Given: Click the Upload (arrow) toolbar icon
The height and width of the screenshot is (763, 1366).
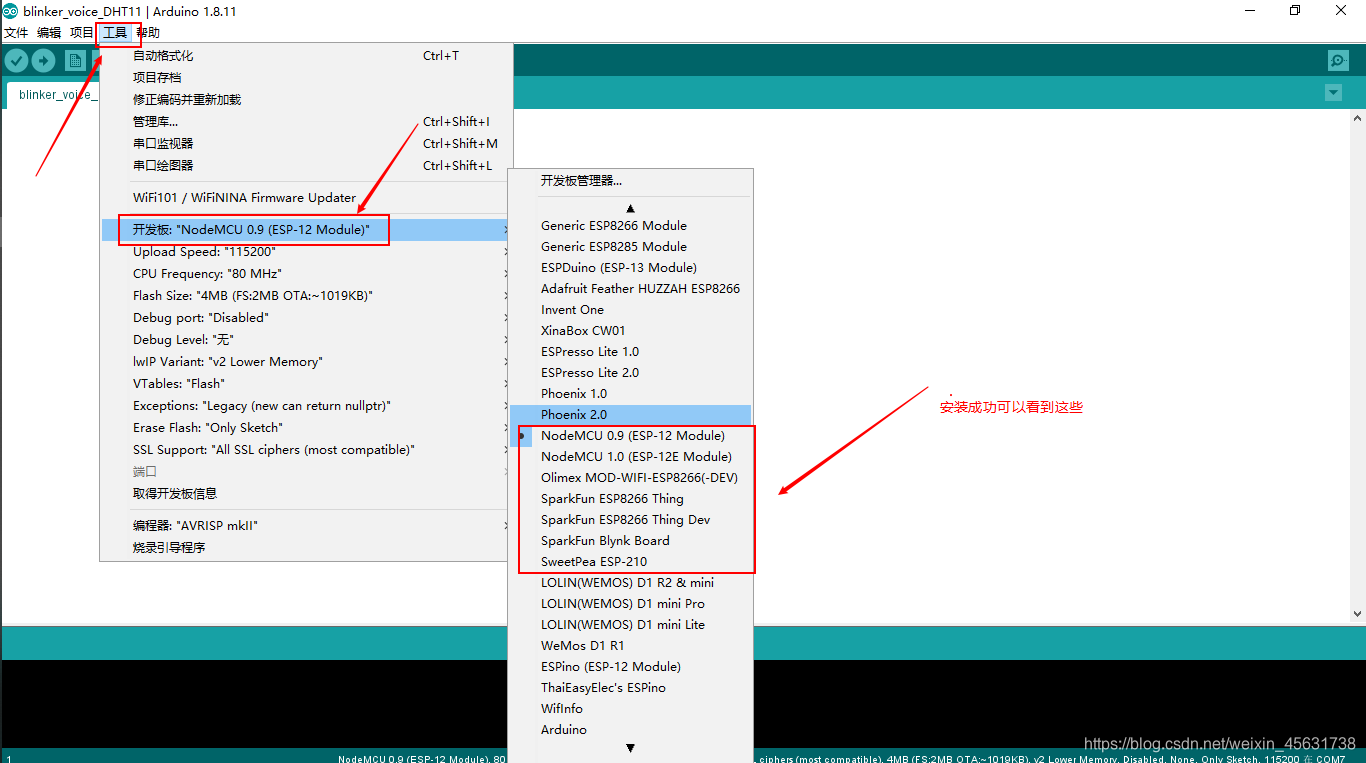Looking at the screenshot, I should coord(43,60).
